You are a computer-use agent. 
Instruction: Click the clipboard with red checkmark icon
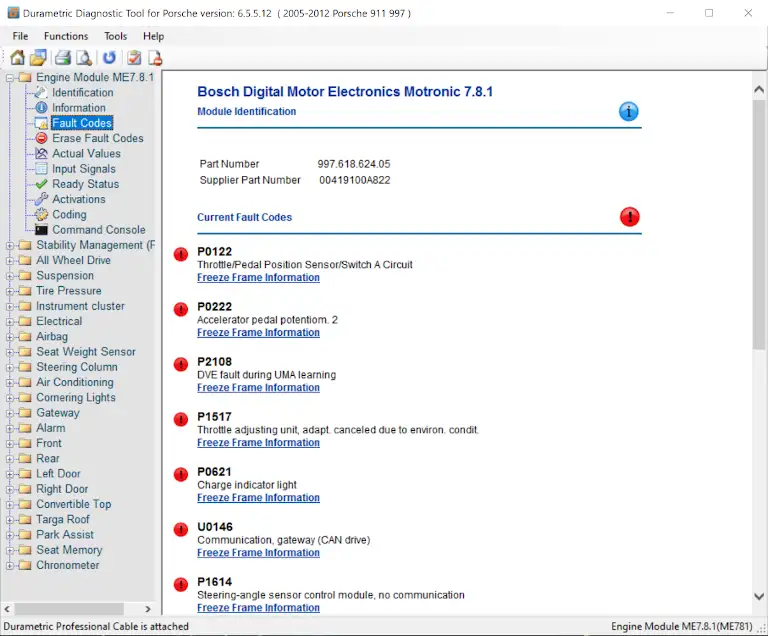coord(134,58)
